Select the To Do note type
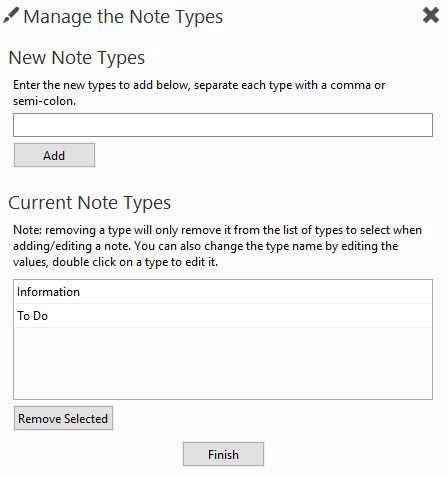The height and width of the screenshot is (477, 448). click(223, 316)
